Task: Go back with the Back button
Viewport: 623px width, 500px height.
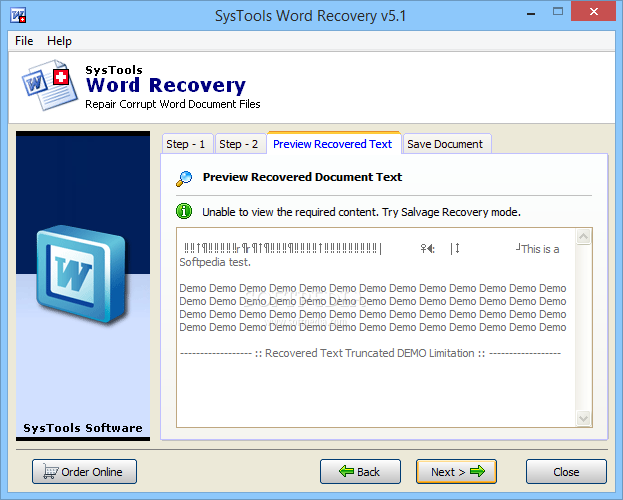Action: [x=360, y=472]
